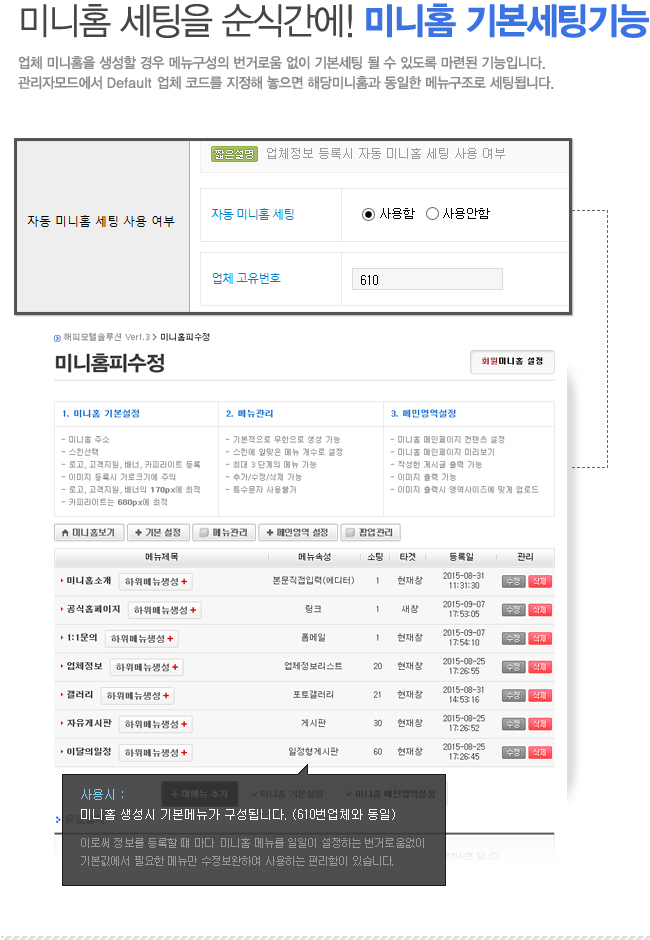Open the 메뉴관리 toolbar button
The width and height of the screenshot is (650, 940).
point(224,532)
